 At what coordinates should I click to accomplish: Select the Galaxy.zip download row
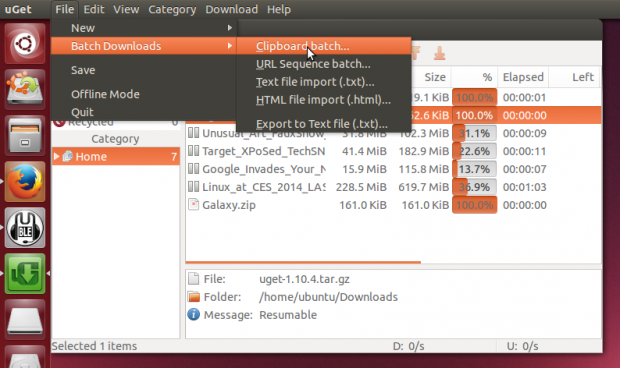(393, 205)
